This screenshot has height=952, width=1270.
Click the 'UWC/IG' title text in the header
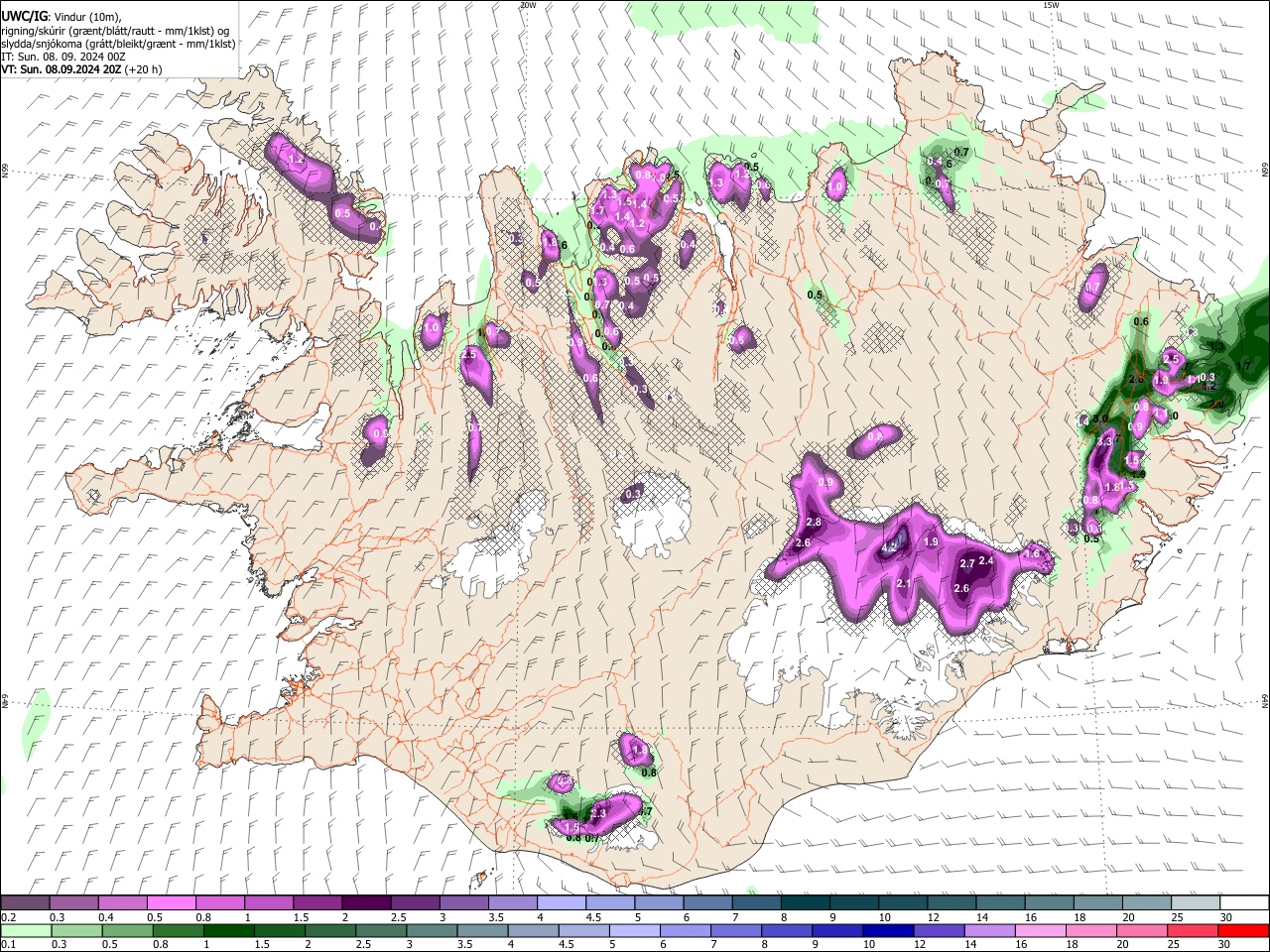coord(24,15)
